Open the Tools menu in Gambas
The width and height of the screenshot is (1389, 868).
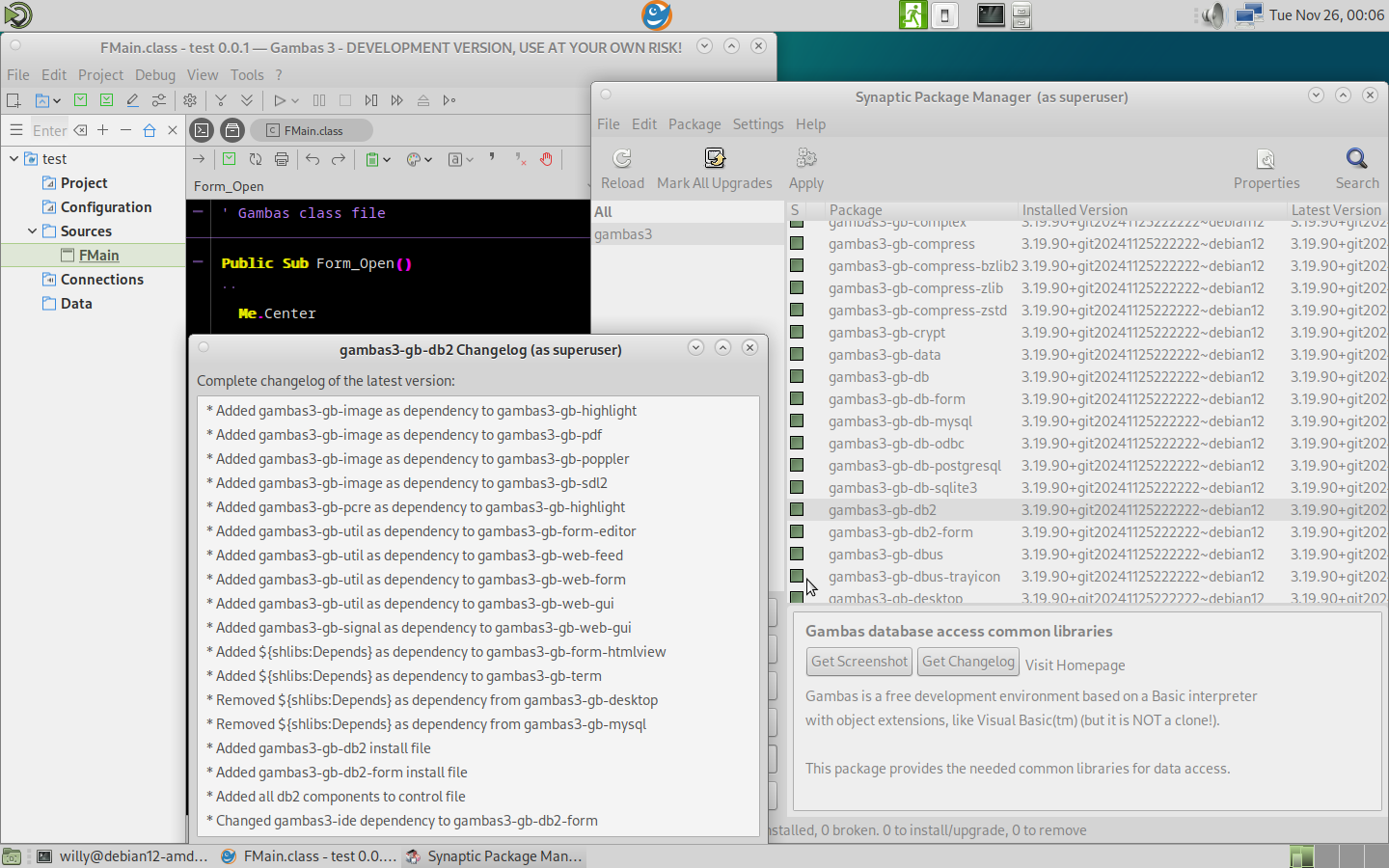[247, 75]
